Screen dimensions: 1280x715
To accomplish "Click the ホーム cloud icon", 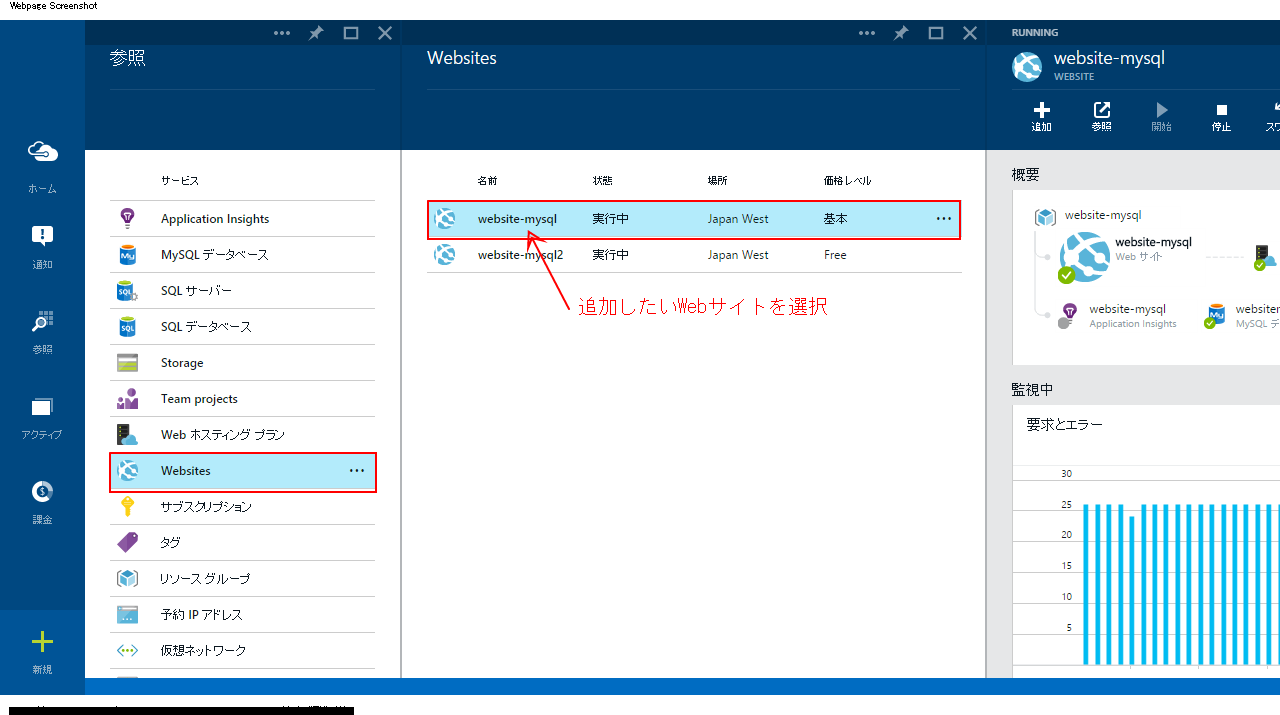I will [x=42, y=151].
